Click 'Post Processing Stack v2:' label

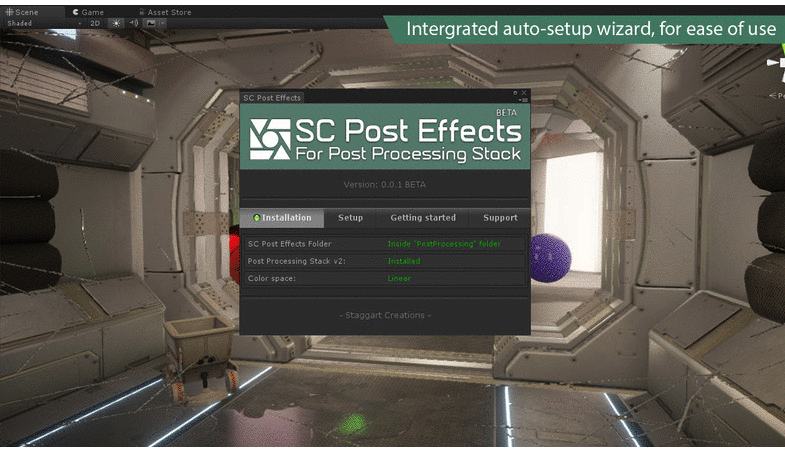pyautogui.click(x=296, y=261)
